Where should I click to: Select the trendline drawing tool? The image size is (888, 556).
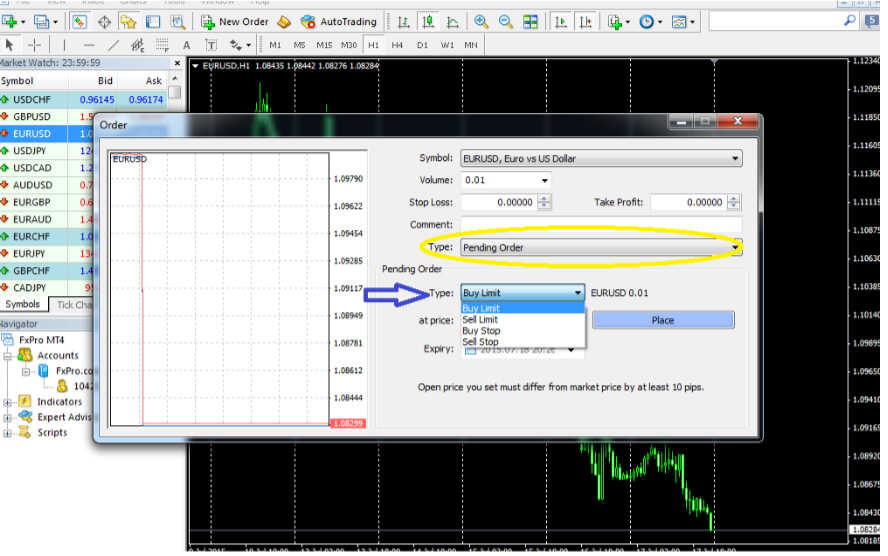114,45
